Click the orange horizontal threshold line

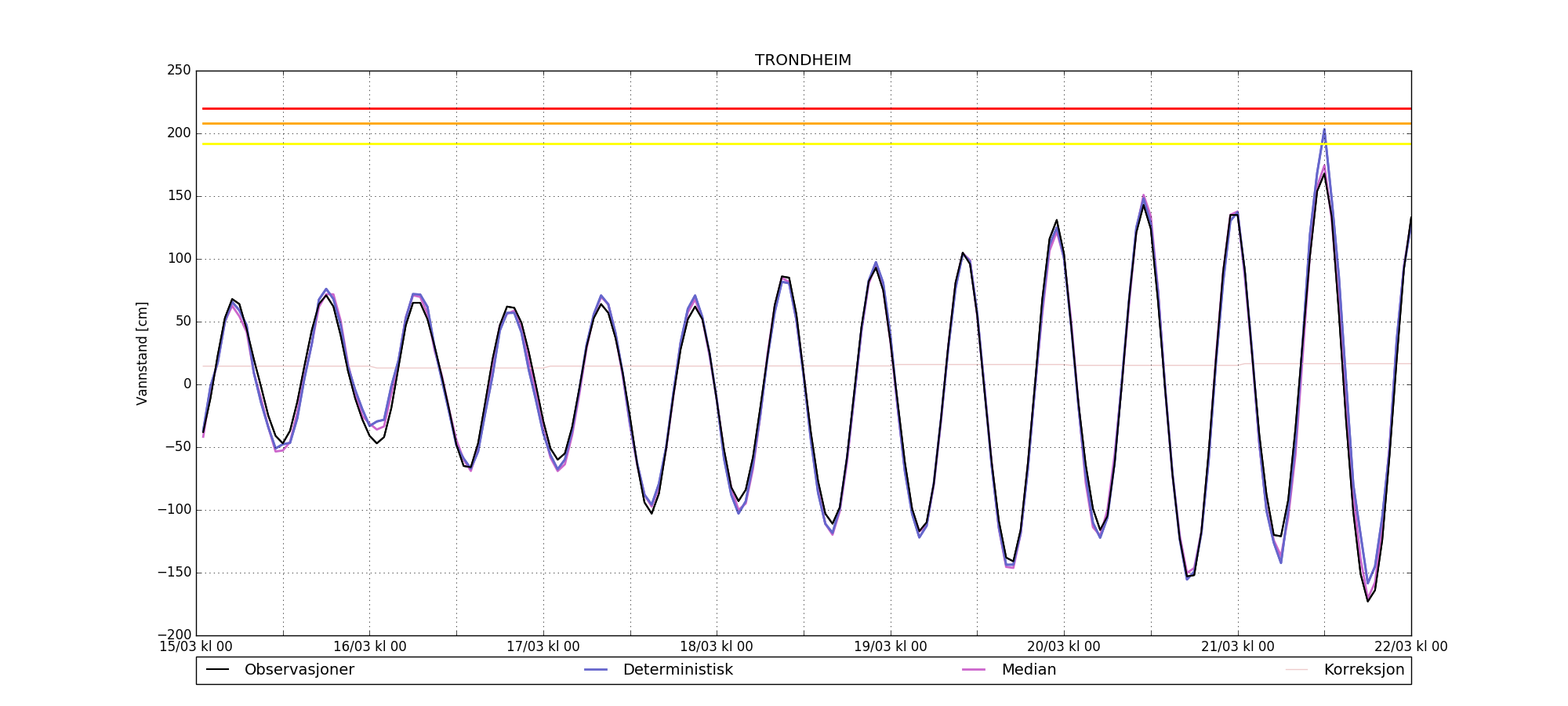coord(784,124)
